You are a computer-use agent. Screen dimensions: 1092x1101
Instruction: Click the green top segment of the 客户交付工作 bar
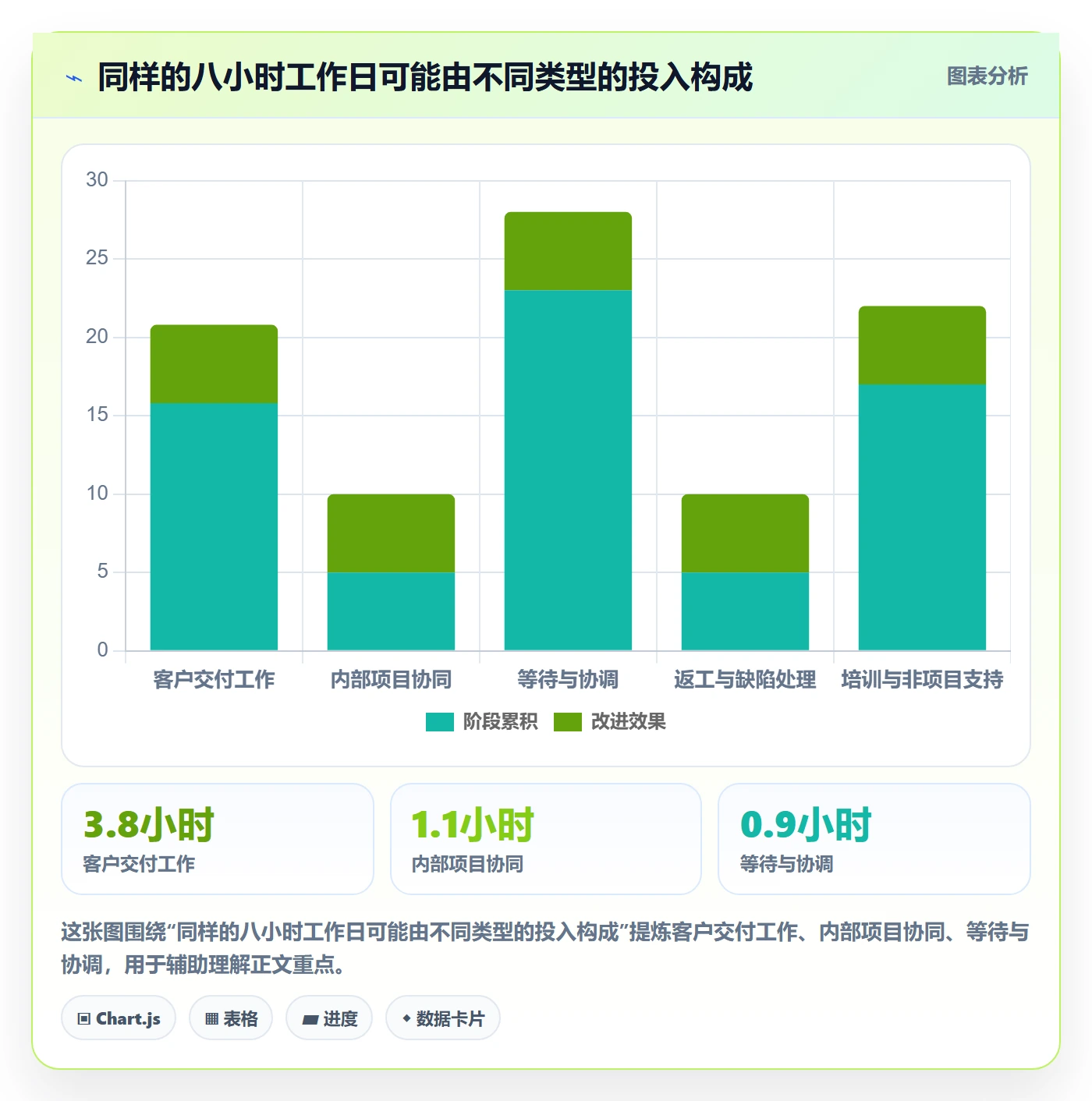[x=214, y=364]
